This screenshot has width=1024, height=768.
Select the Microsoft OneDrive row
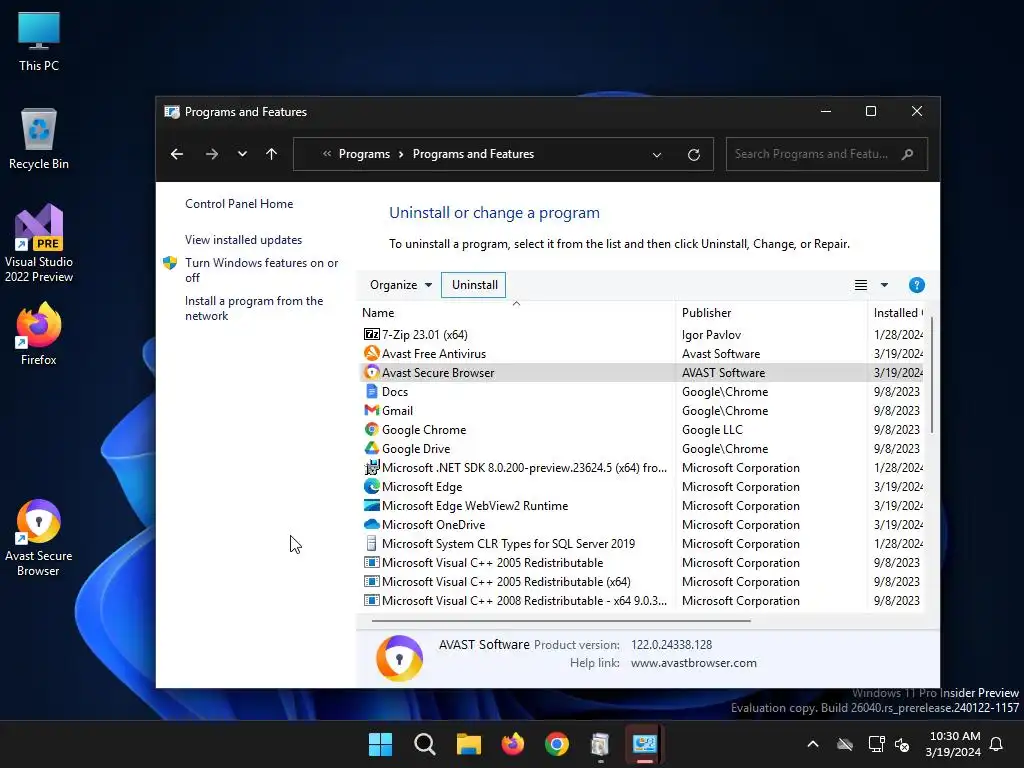pos(643,524)
